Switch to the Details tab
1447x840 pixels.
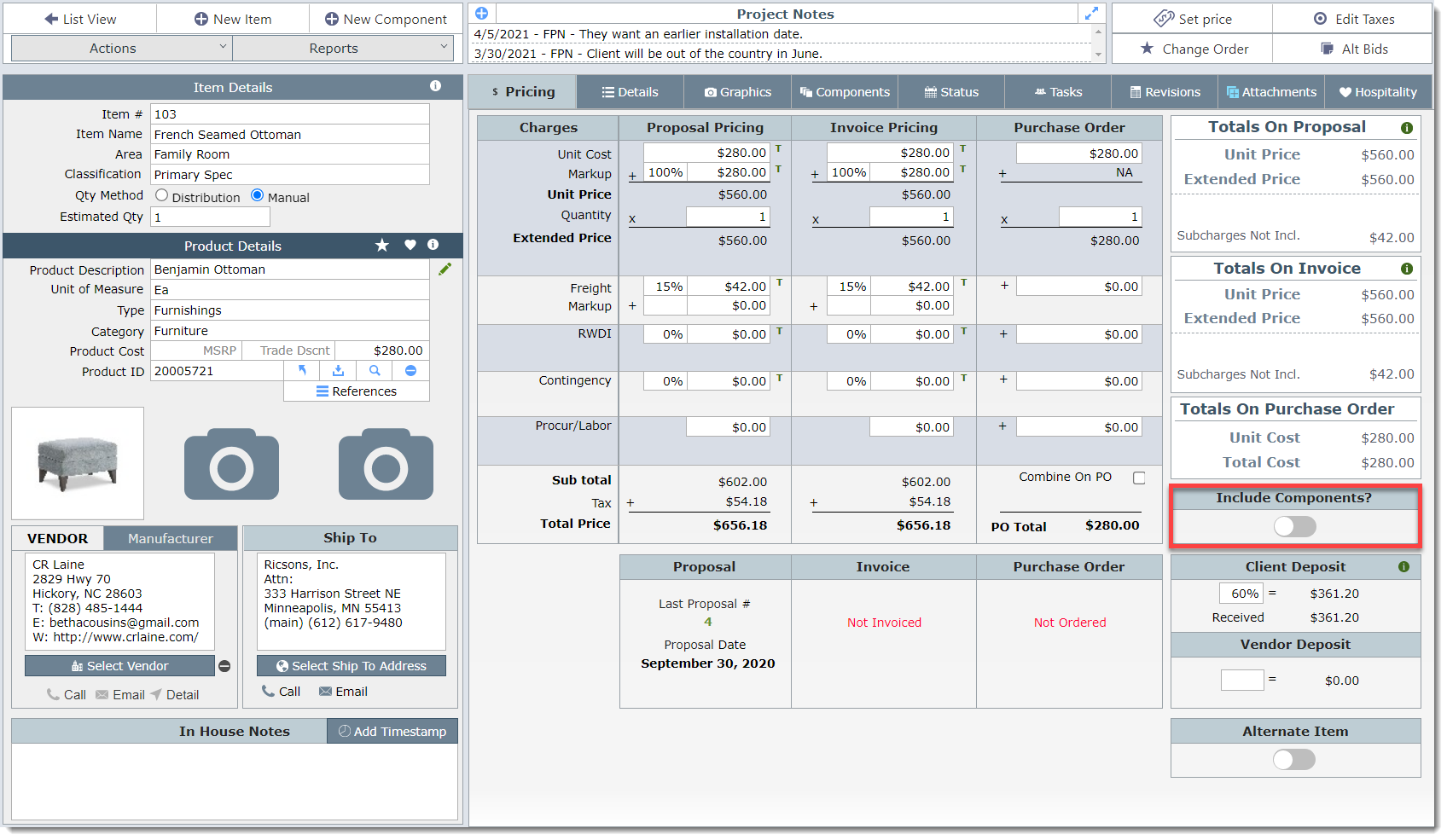pyautogui.click(x=631, y=92)
